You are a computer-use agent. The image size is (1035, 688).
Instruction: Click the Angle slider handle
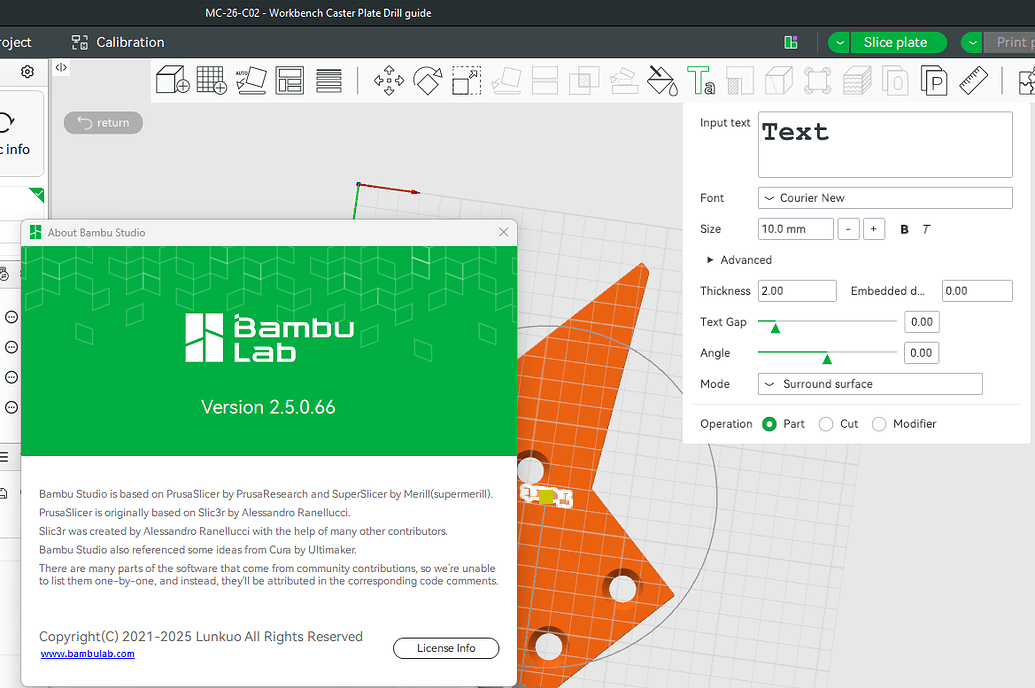[x=826, y=358]
